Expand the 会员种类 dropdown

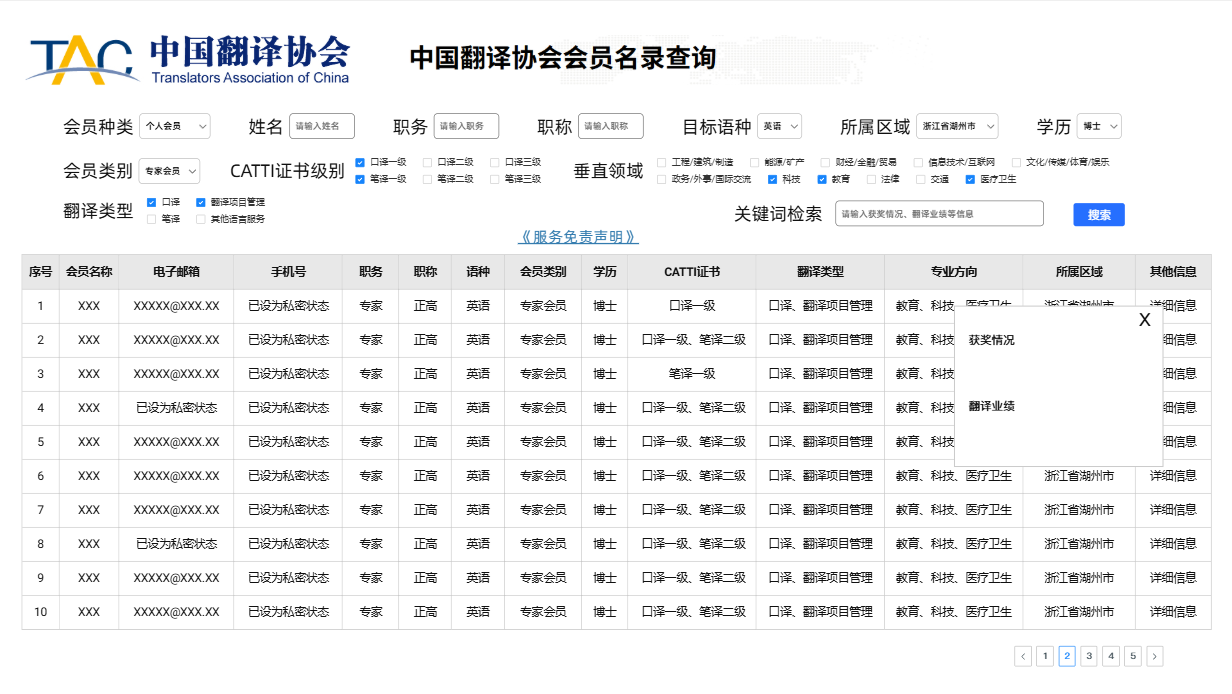click(x=175, y=126)
